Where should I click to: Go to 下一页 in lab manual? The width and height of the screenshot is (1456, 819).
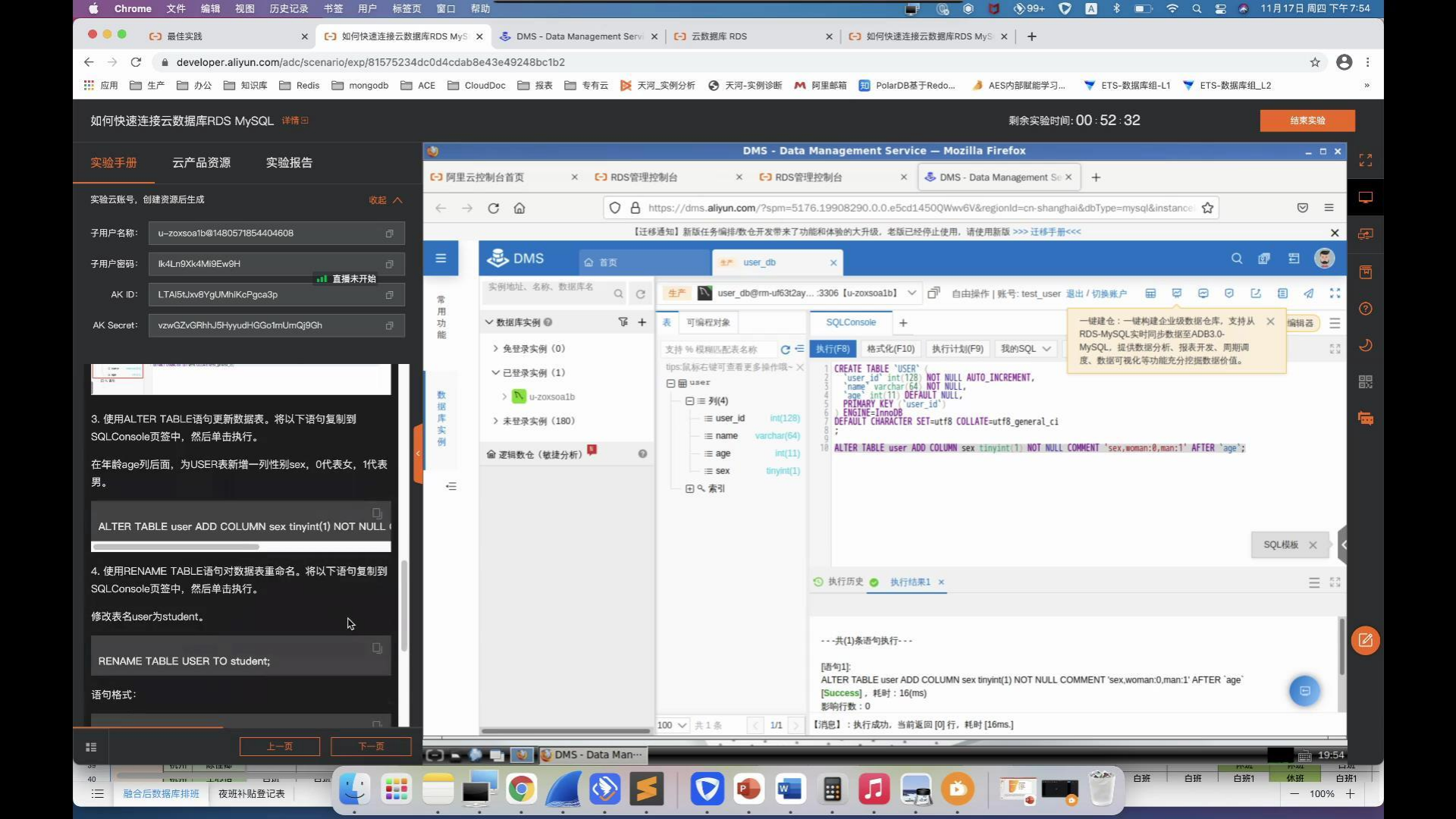click(x=371, y=747)
